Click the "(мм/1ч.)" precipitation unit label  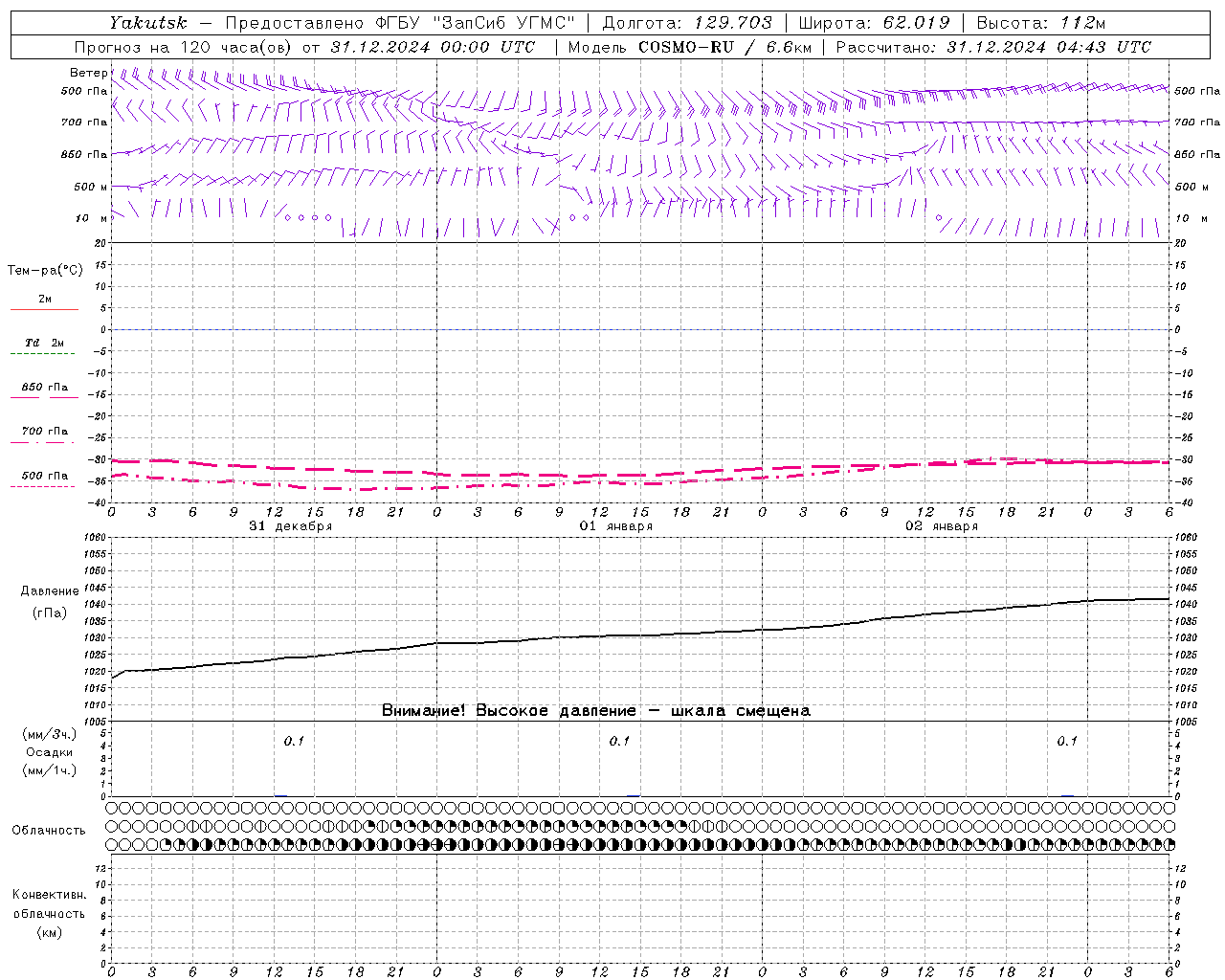tap(49, 770)
